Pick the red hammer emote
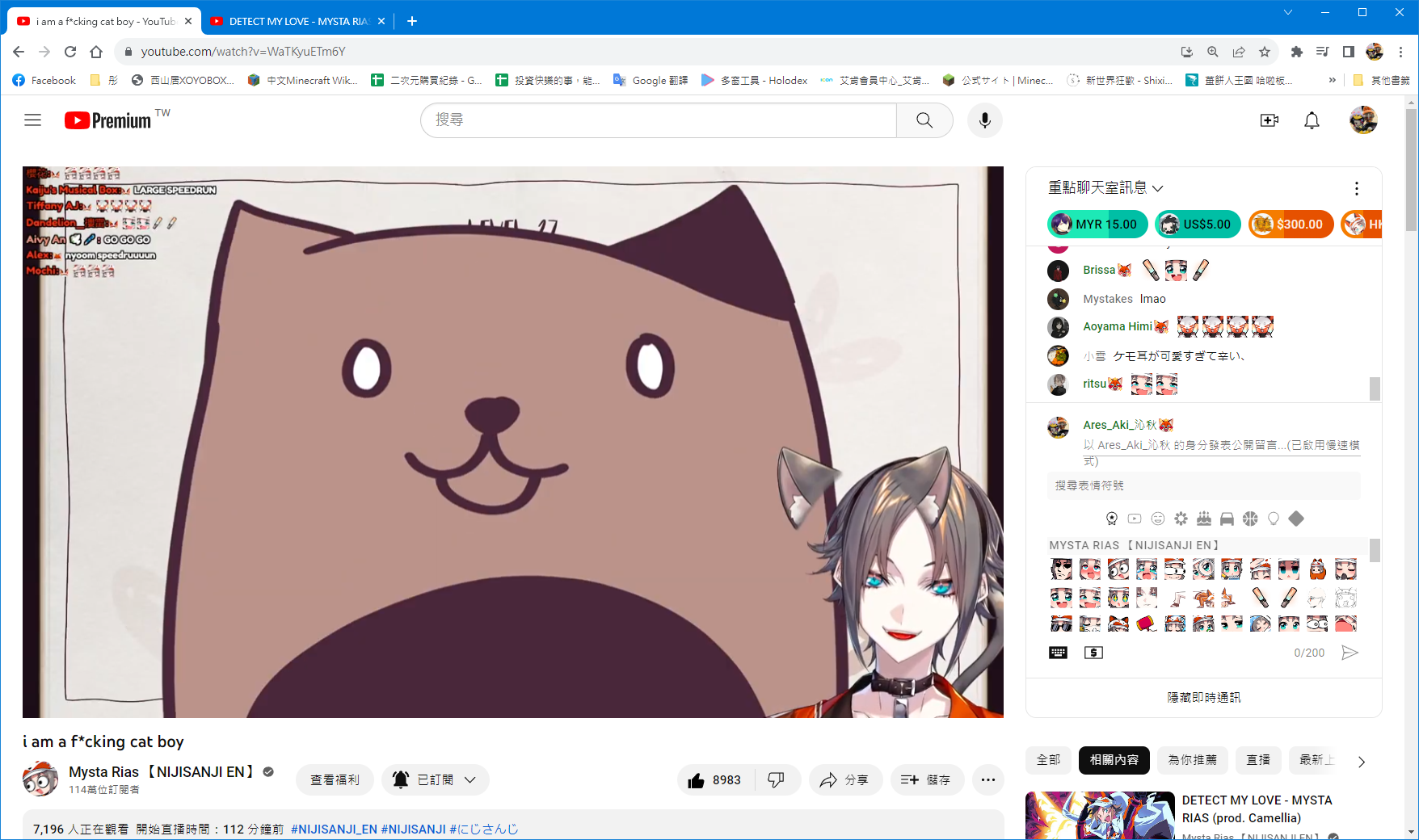Image resolution: width=1419 pixels, height=840 pixels. click(x=1147, y=624)
